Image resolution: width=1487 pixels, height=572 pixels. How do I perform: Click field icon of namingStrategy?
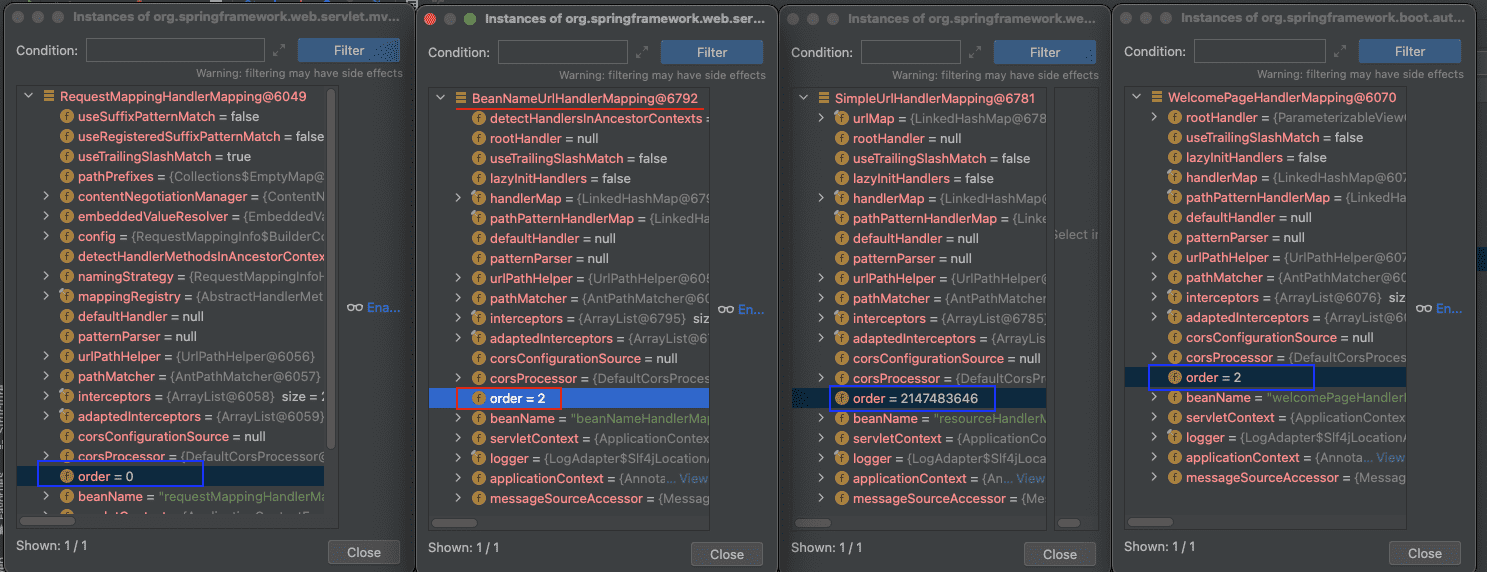click(x=67, y=276)
